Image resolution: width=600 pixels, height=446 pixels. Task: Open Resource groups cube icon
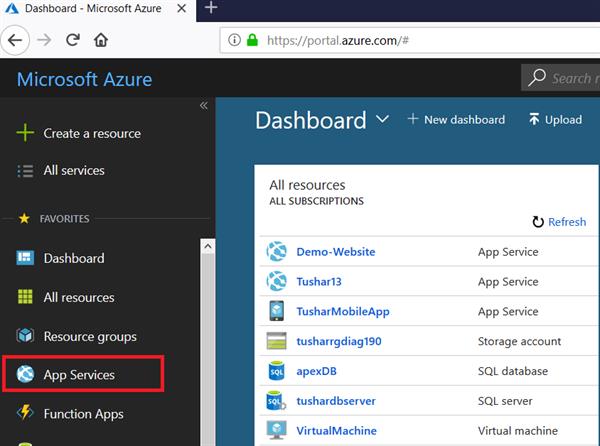25,336
